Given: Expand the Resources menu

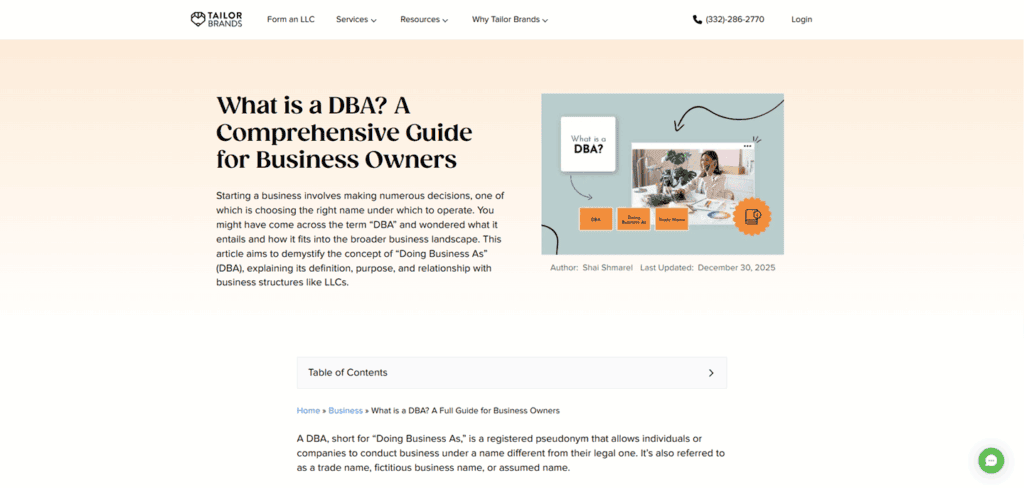Looking at the screenshot, I should click(x=424, y=20).
